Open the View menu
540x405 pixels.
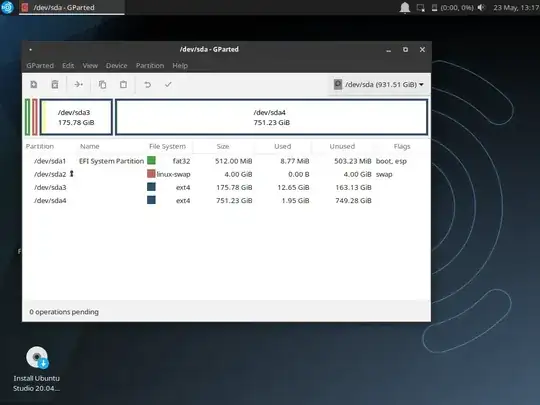[90, 65]
